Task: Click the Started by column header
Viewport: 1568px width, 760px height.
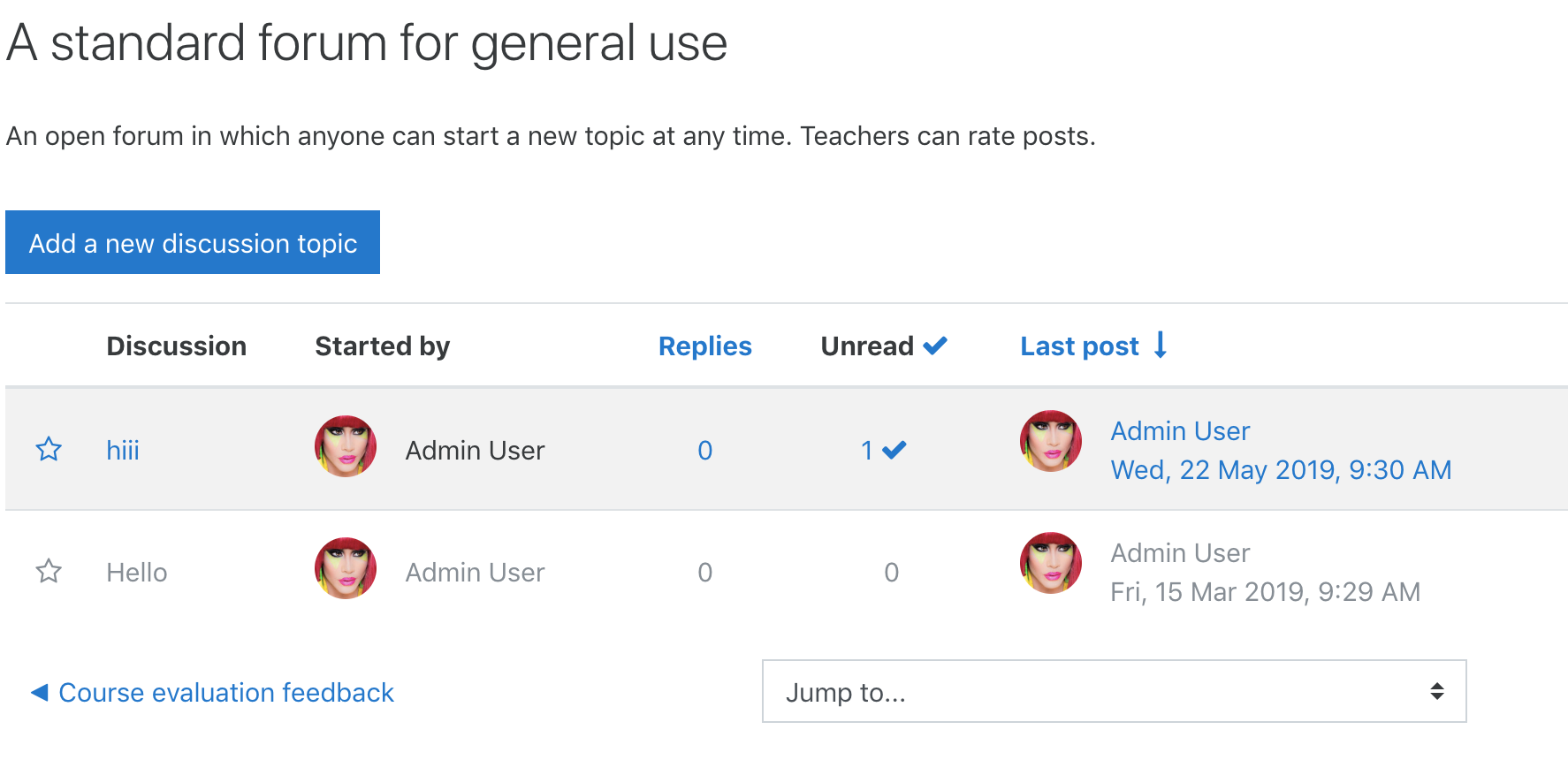Action: (382, 346)
